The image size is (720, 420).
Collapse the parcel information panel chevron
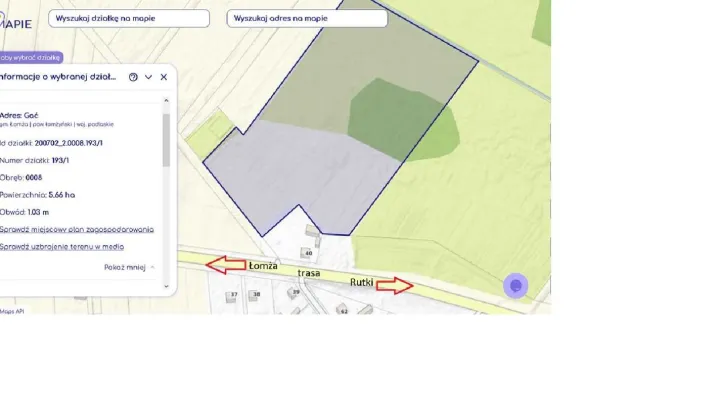pyautogui.click(x=148, y=77)
